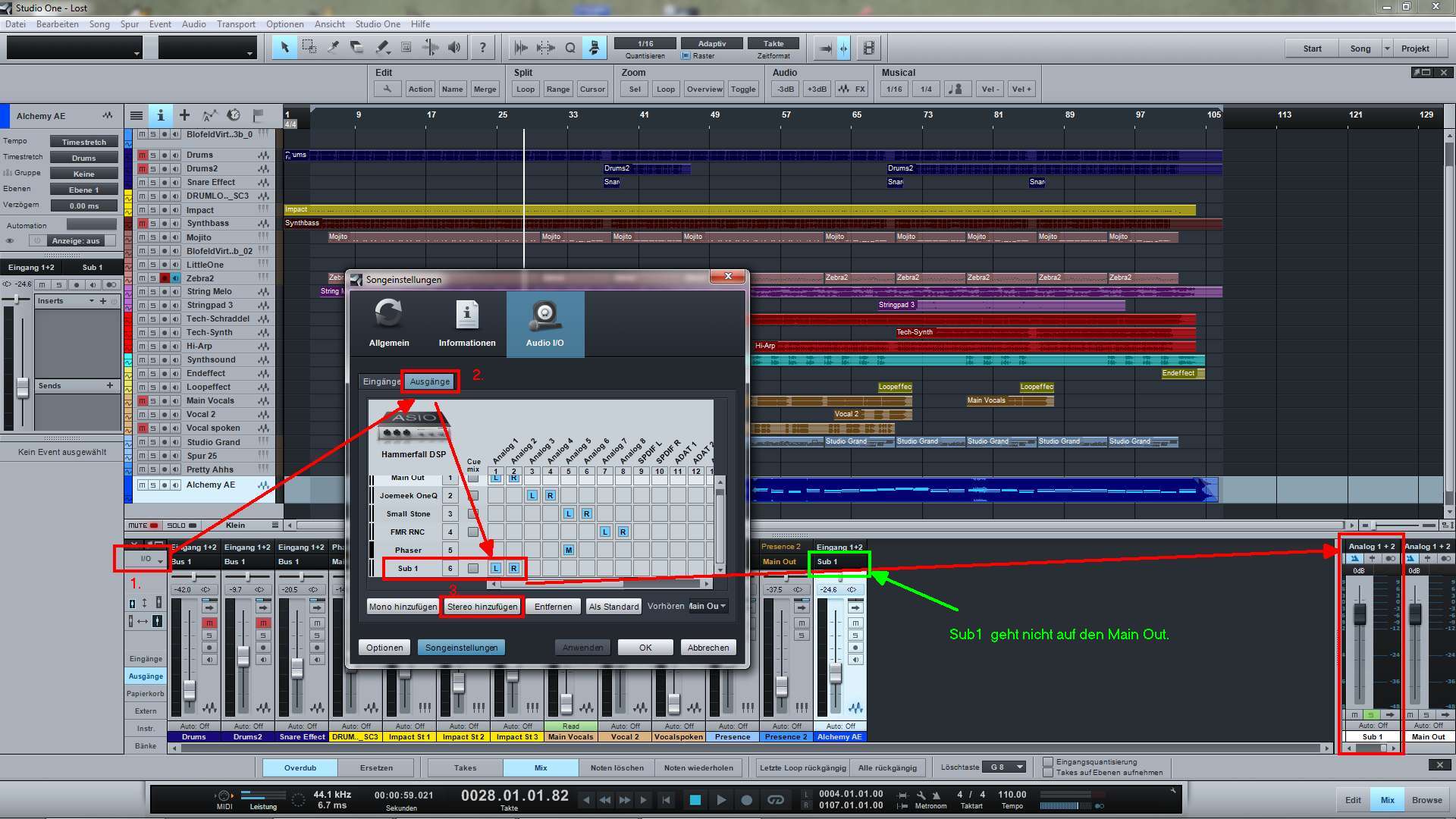The image size is (1456, 819).
Task: Open the Edit wrench macro icon
Action: [x=388, y=89]
